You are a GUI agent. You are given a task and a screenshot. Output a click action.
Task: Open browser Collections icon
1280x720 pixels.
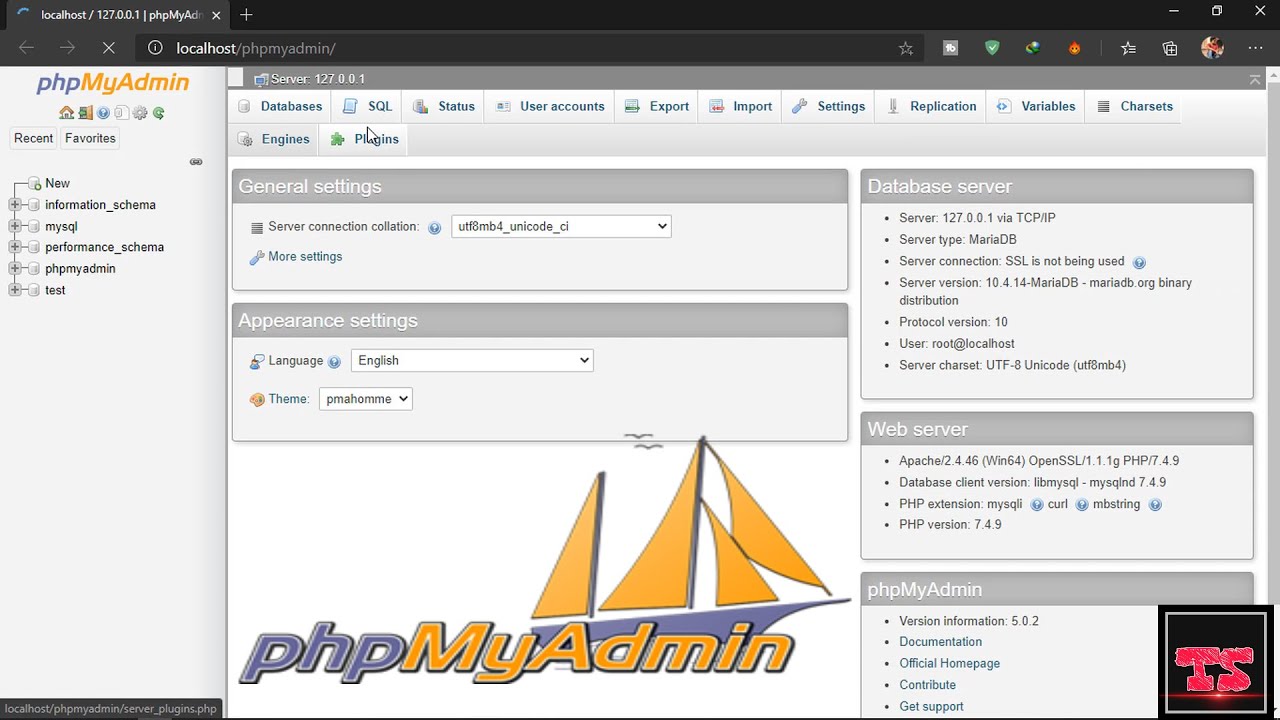point(1170,48)
